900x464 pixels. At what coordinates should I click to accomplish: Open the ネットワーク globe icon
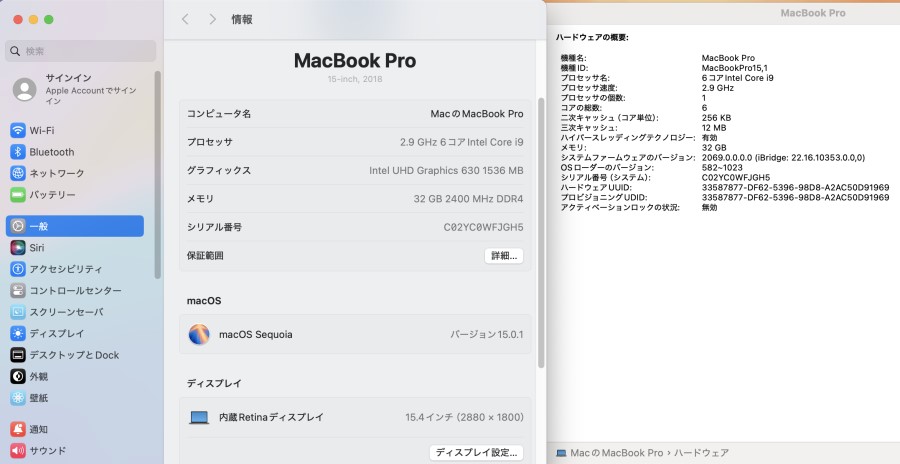tap(18, 173)
